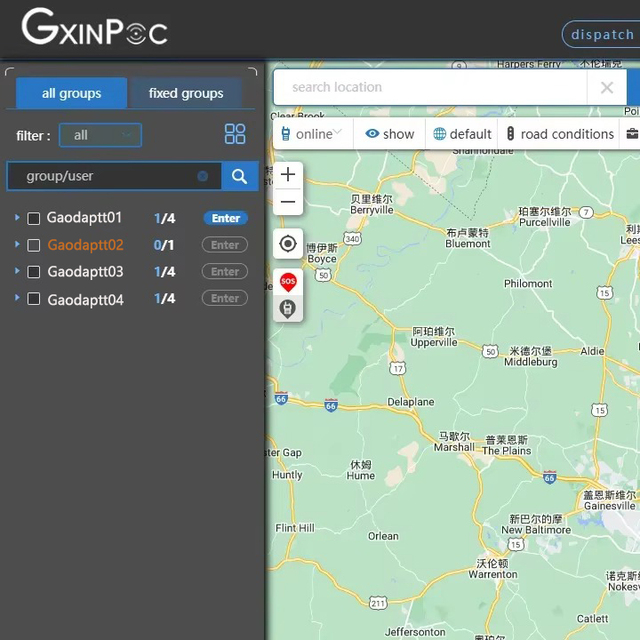Screen dimensions: 640x640
Task: Zoom in on the map
Action: pyautogui.click(x=288, y=175)
